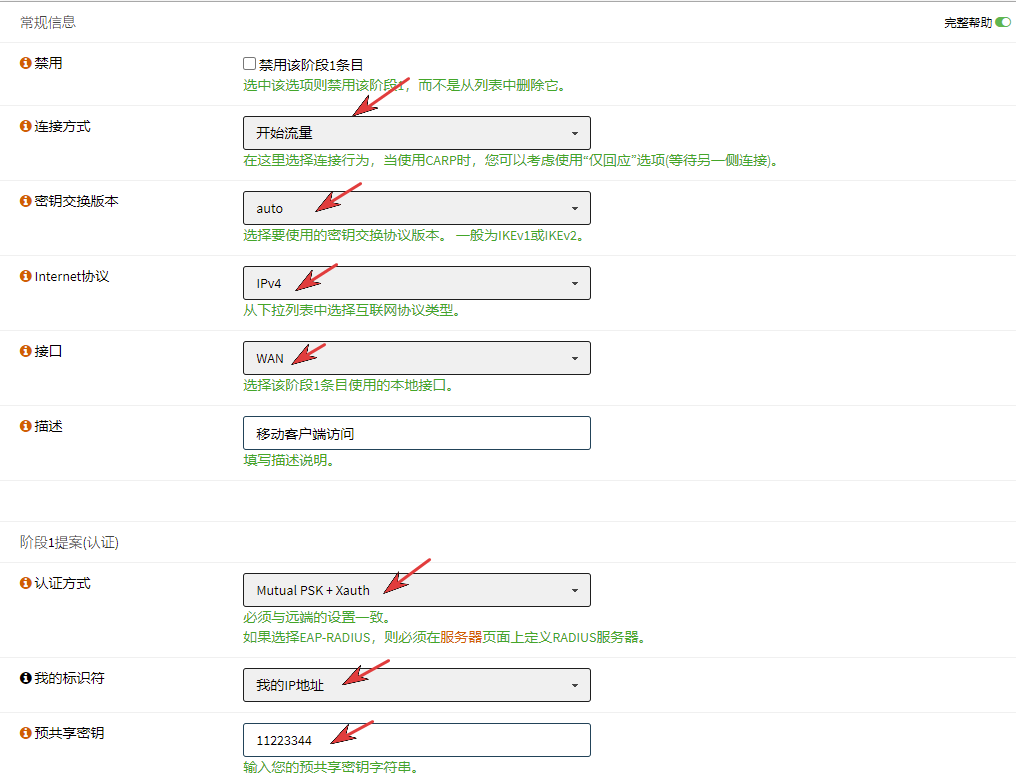1016x780 pixels.
Task: Click info icon next to Internet协议
Action: click(x=26, y=276)
